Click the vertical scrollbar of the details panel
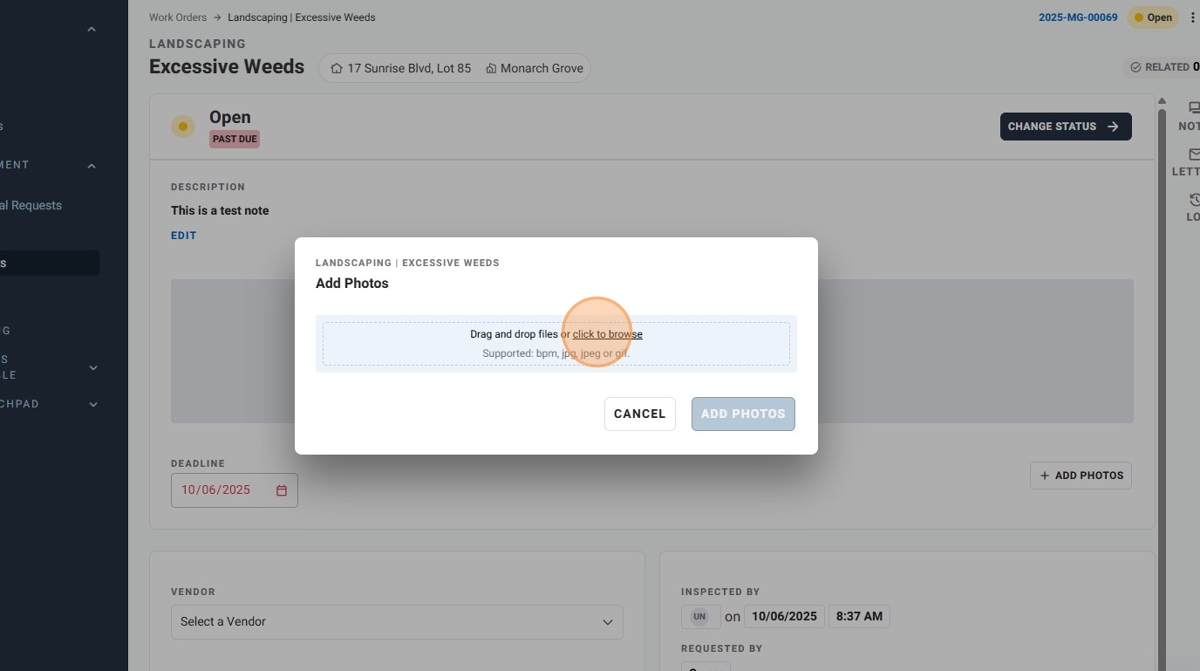 [1162, 390]
